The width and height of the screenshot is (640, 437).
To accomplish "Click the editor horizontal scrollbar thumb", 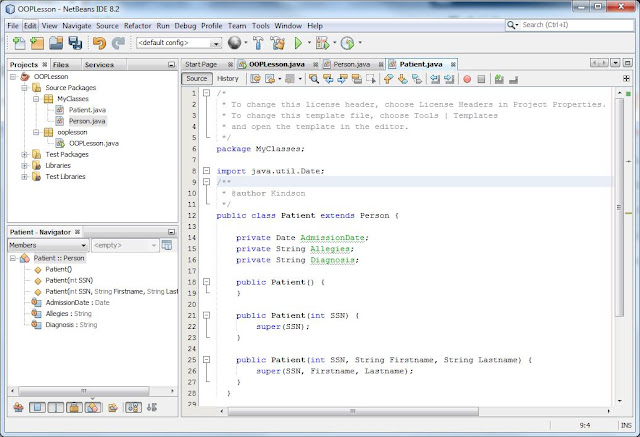I will click(353, 411).
